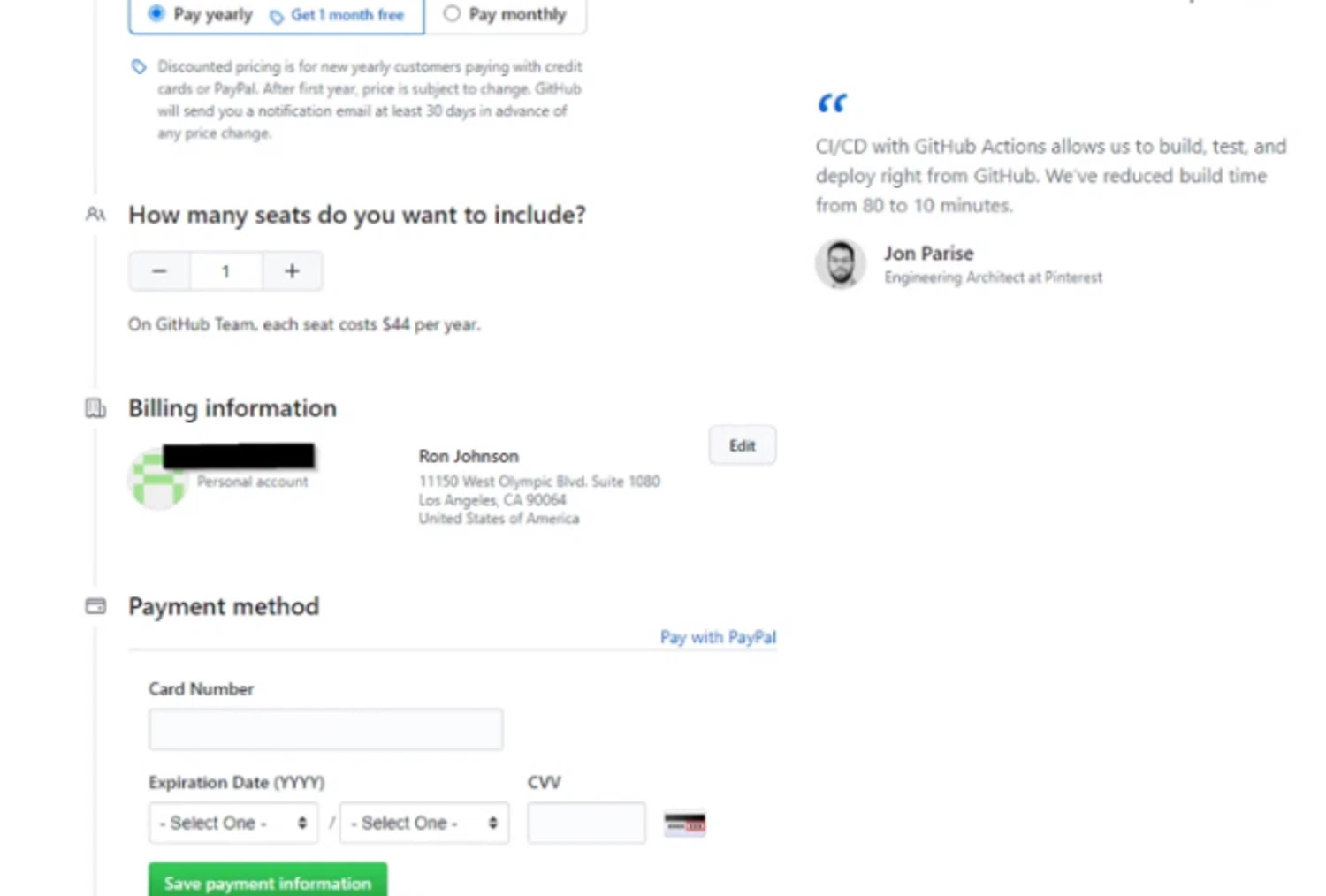Image resolution: width=1326 pixels, height=896 pixels.
Task: Click the United States of America line
Action: (499, 519)
